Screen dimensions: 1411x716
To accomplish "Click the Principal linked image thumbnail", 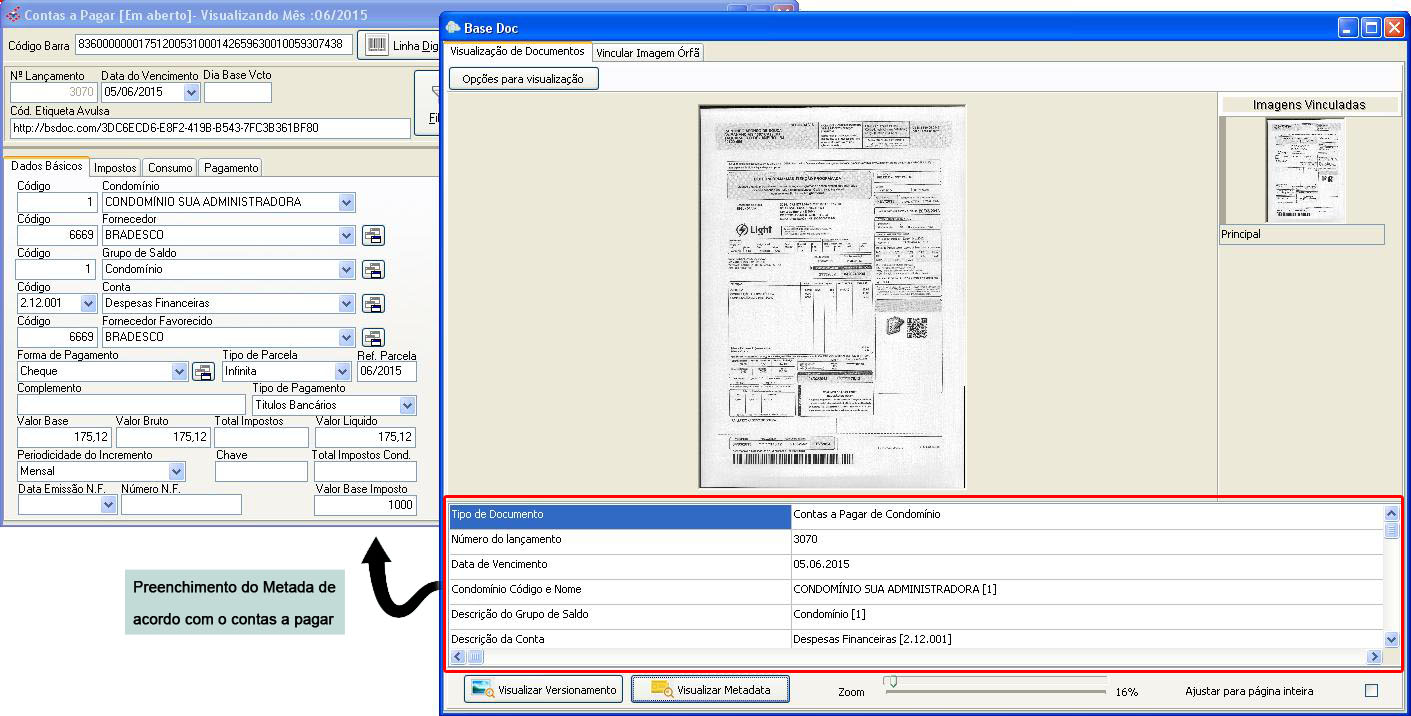I will [x=1305, y=170].
